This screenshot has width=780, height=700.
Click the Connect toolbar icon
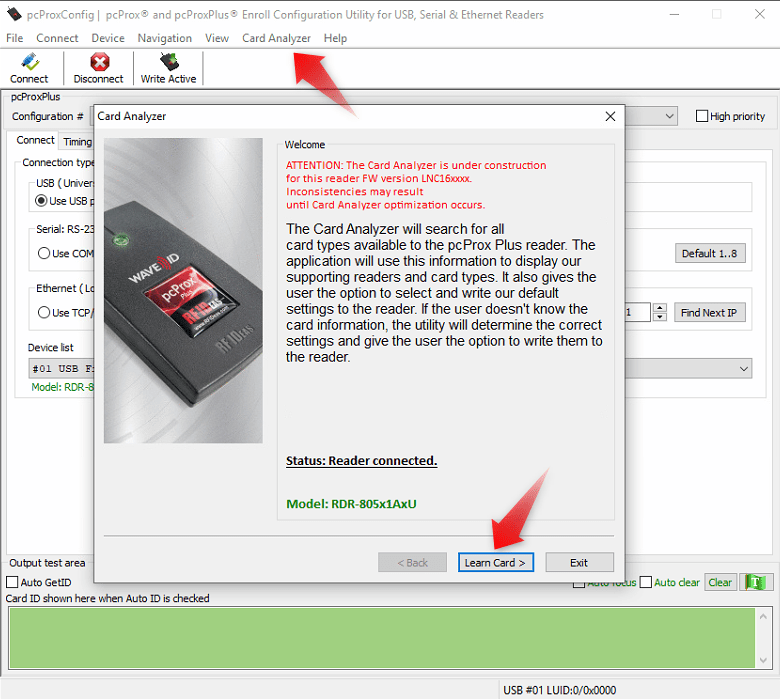click(29, 68)
